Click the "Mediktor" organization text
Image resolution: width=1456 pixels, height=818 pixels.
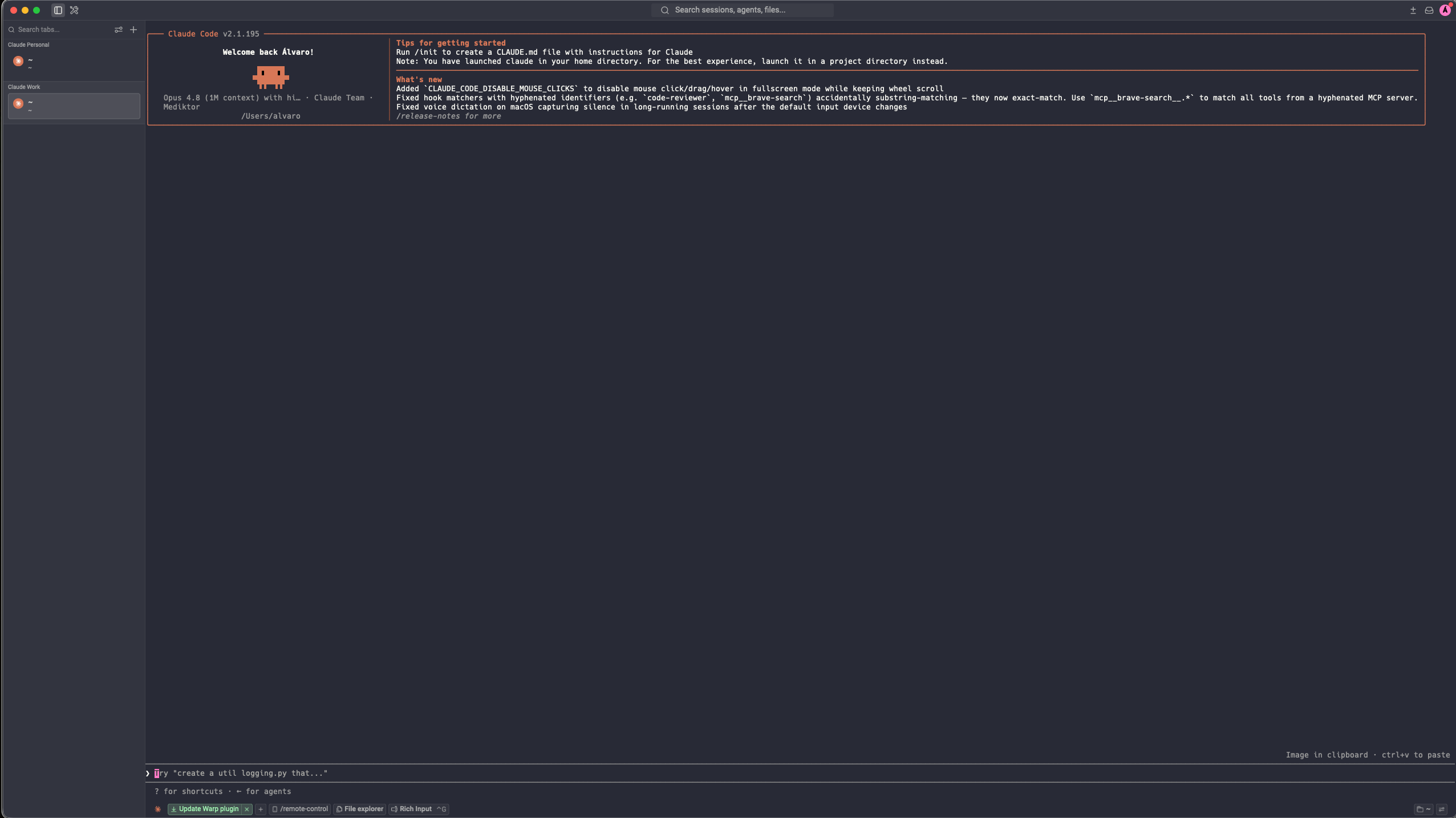(181, 107)
